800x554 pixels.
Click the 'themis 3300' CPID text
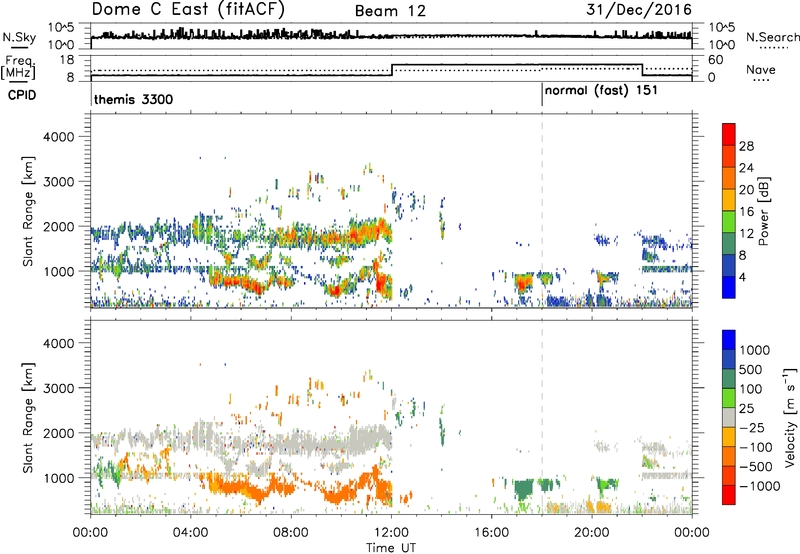point(134,99)
